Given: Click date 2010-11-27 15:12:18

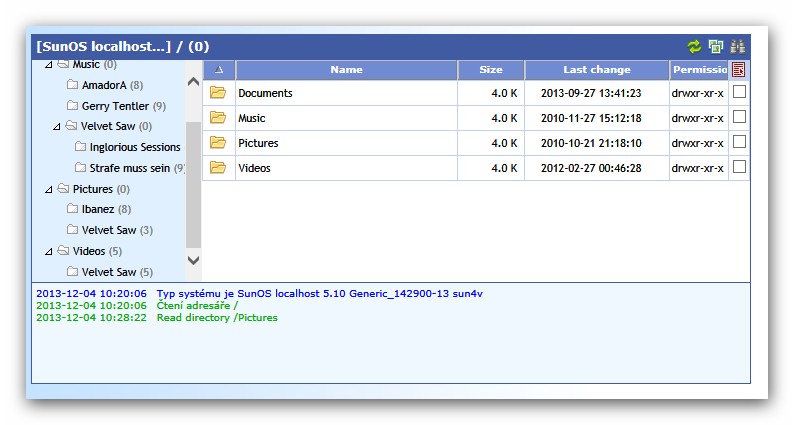Looking at the screenshot, I should click(x=591, y=118).
